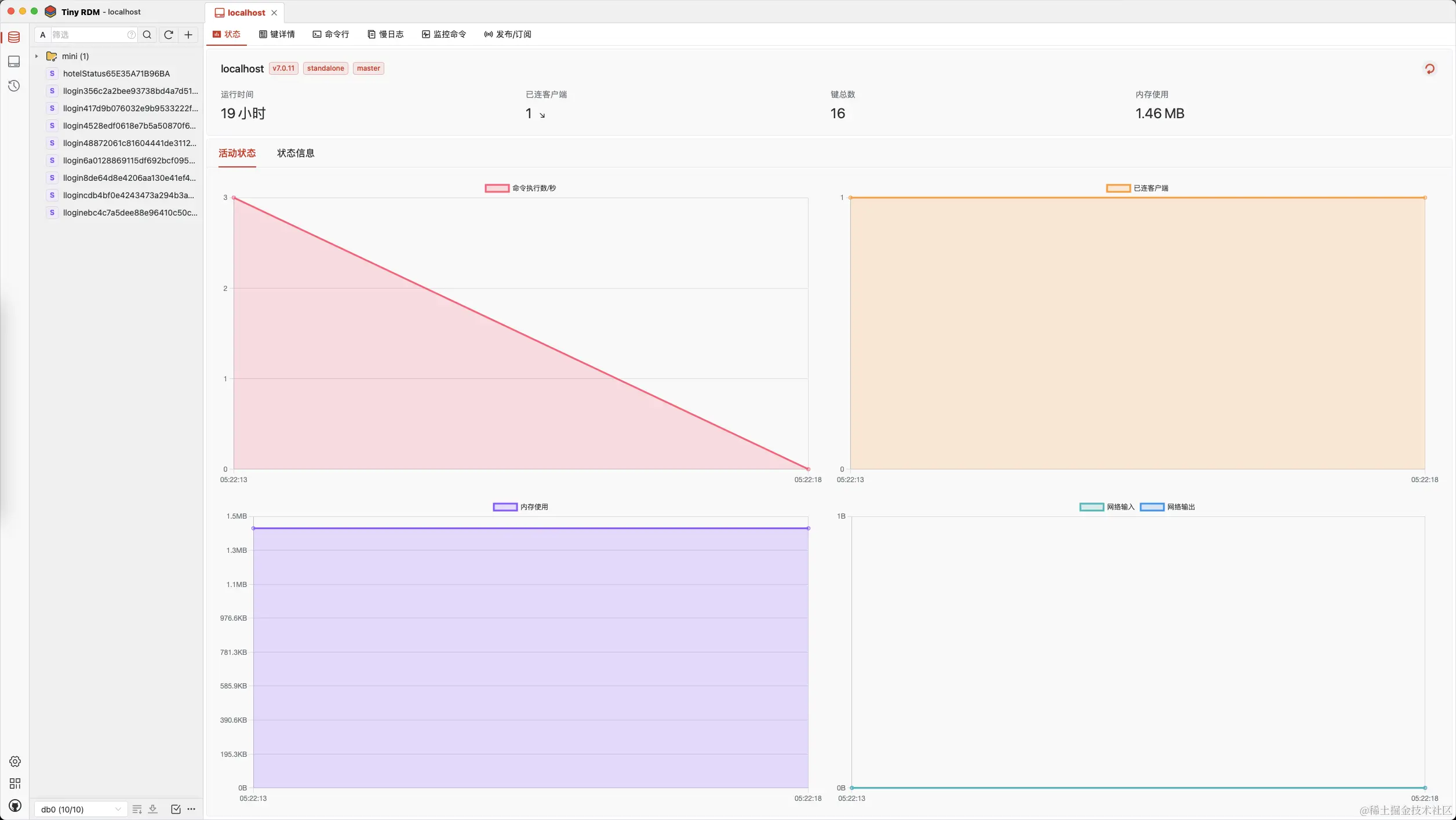Reload the key list with the refresh icon
1456x820 pixels.
click(169, 35)
